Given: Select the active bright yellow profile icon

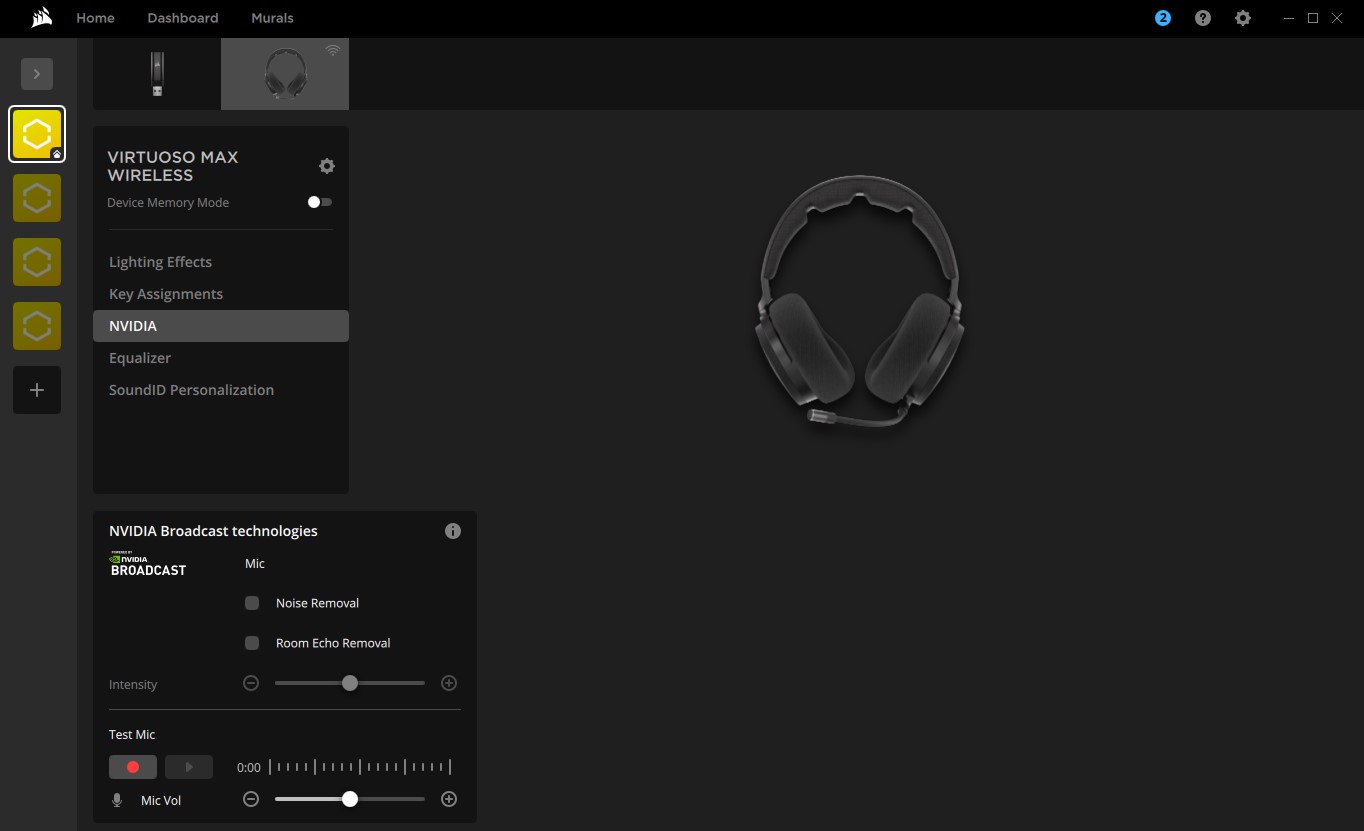Looking at the screenshot, I should [x=37, y=134].
